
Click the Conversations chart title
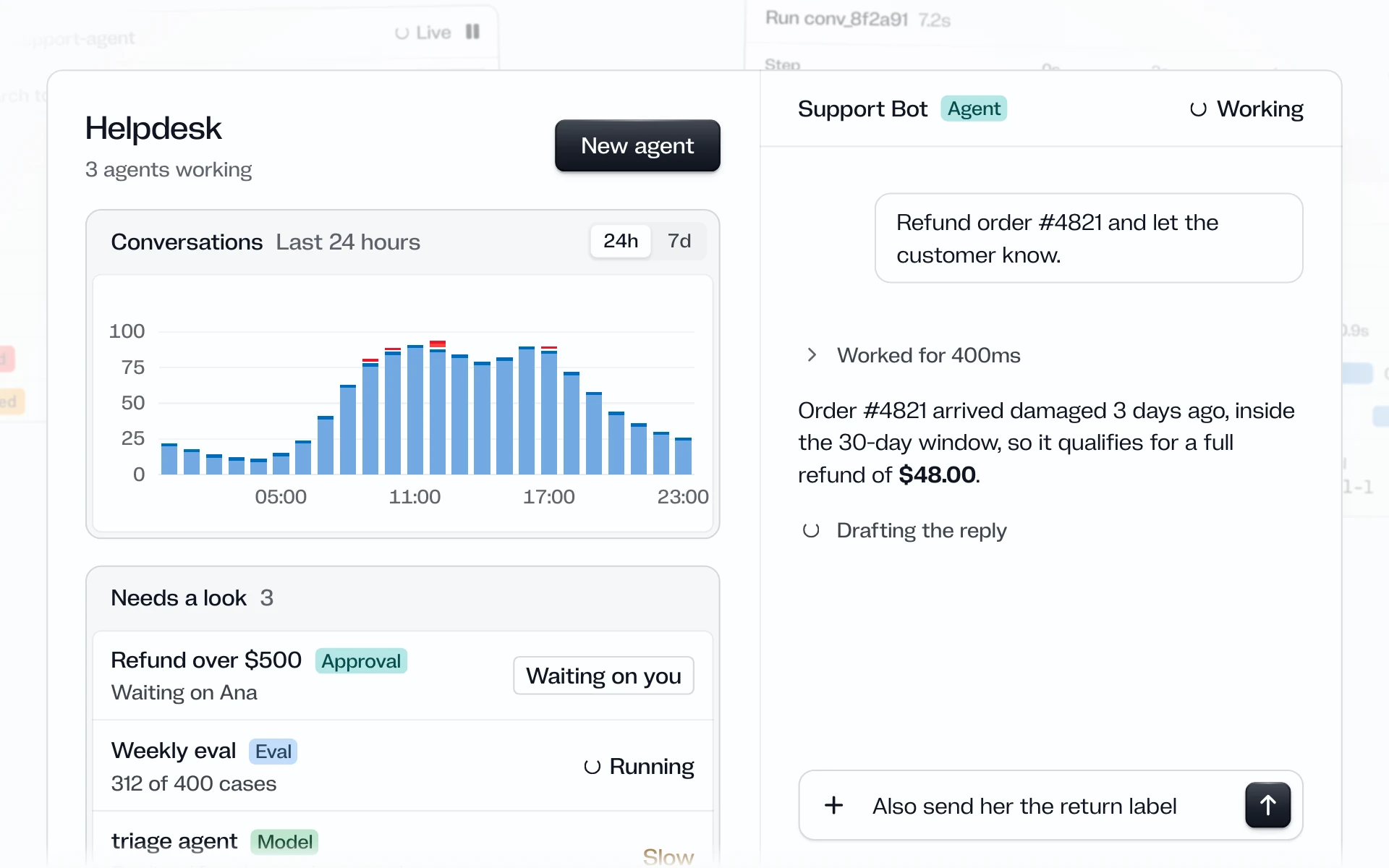point(187,242)
